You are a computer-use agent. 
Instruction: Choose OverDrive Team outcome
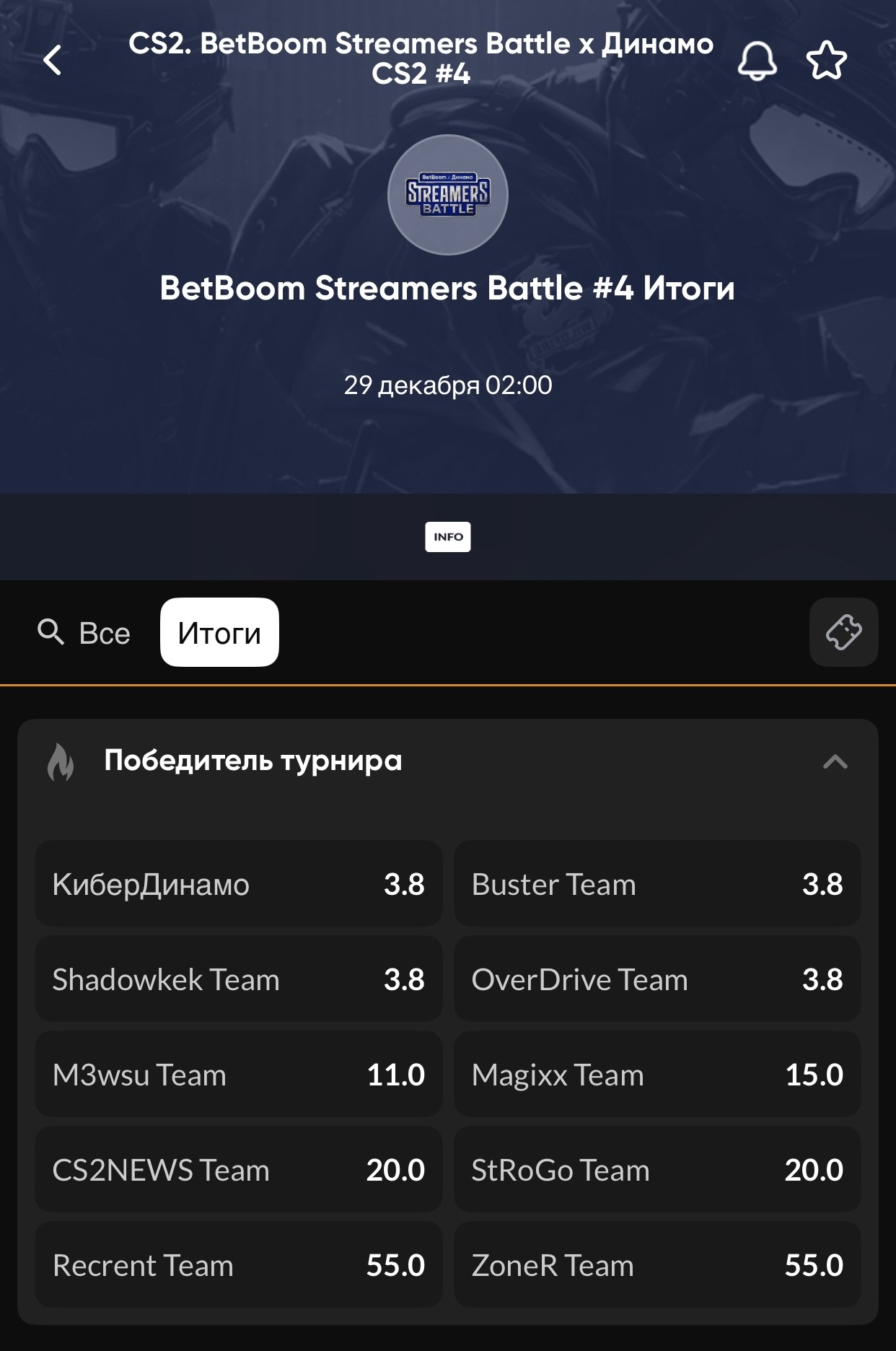(x=656, y=979)
